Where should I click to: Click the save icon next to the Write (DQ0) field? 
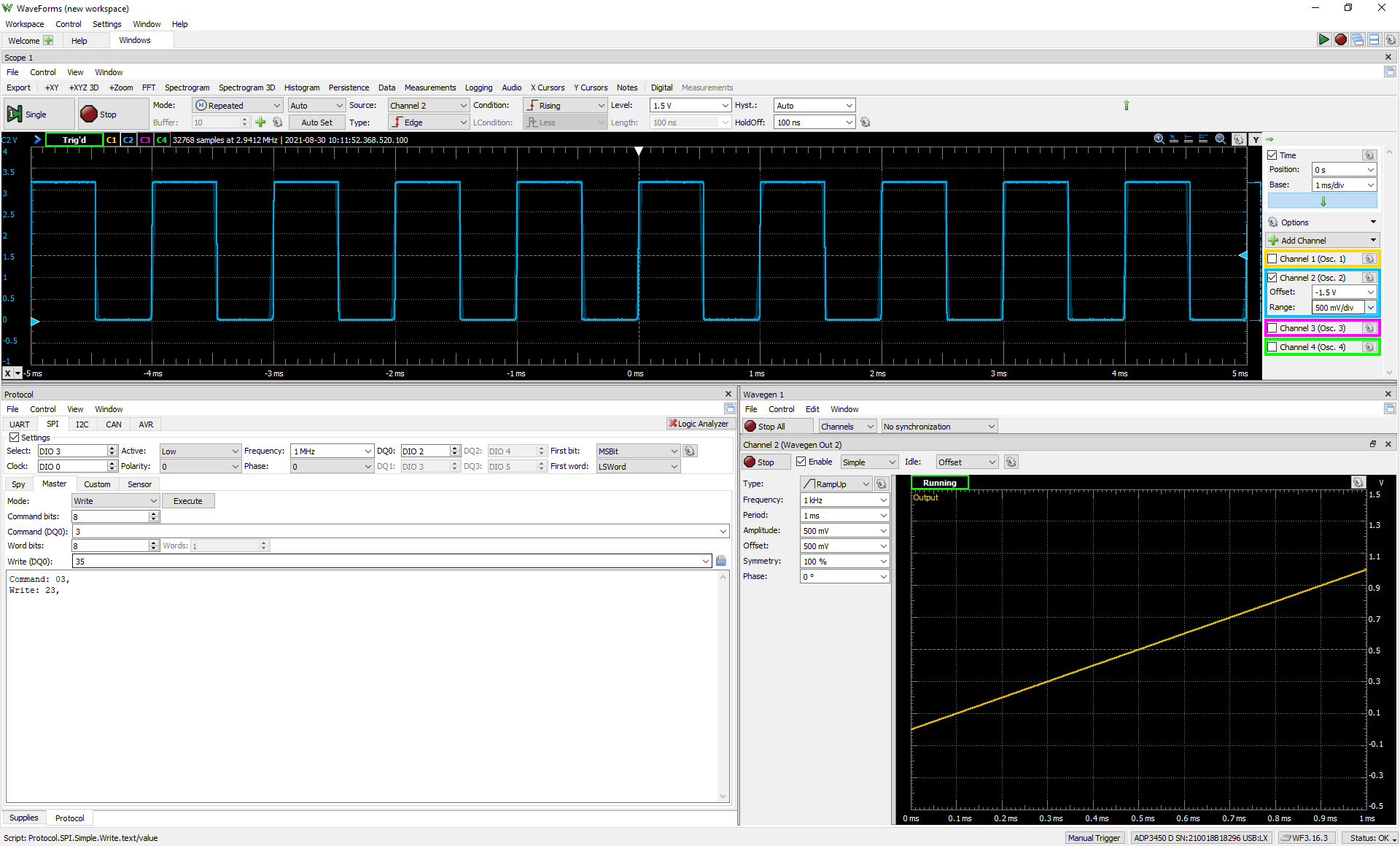point(721,561)
